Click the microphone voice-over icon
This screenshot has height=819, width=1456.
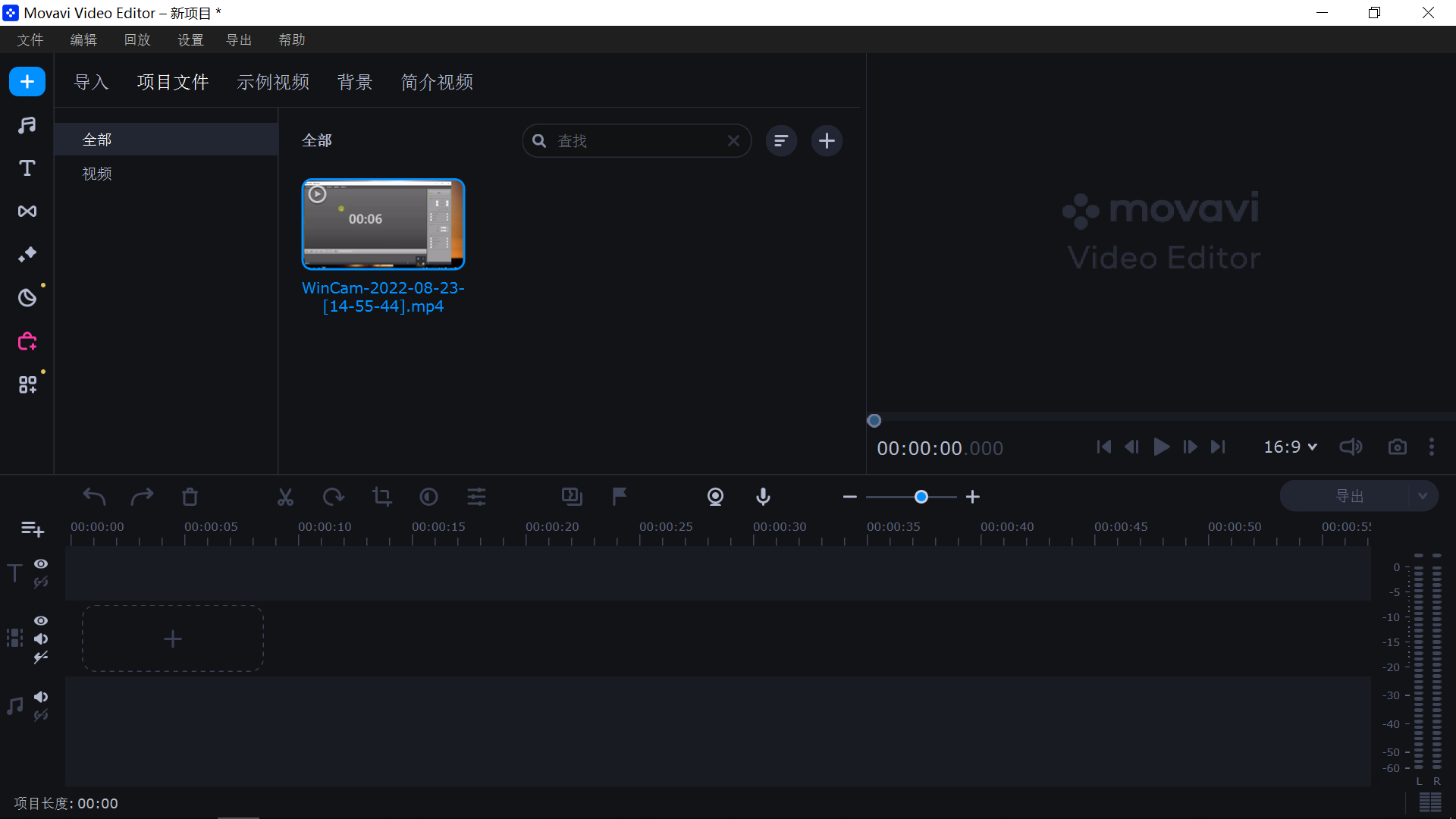click(763, 497)
